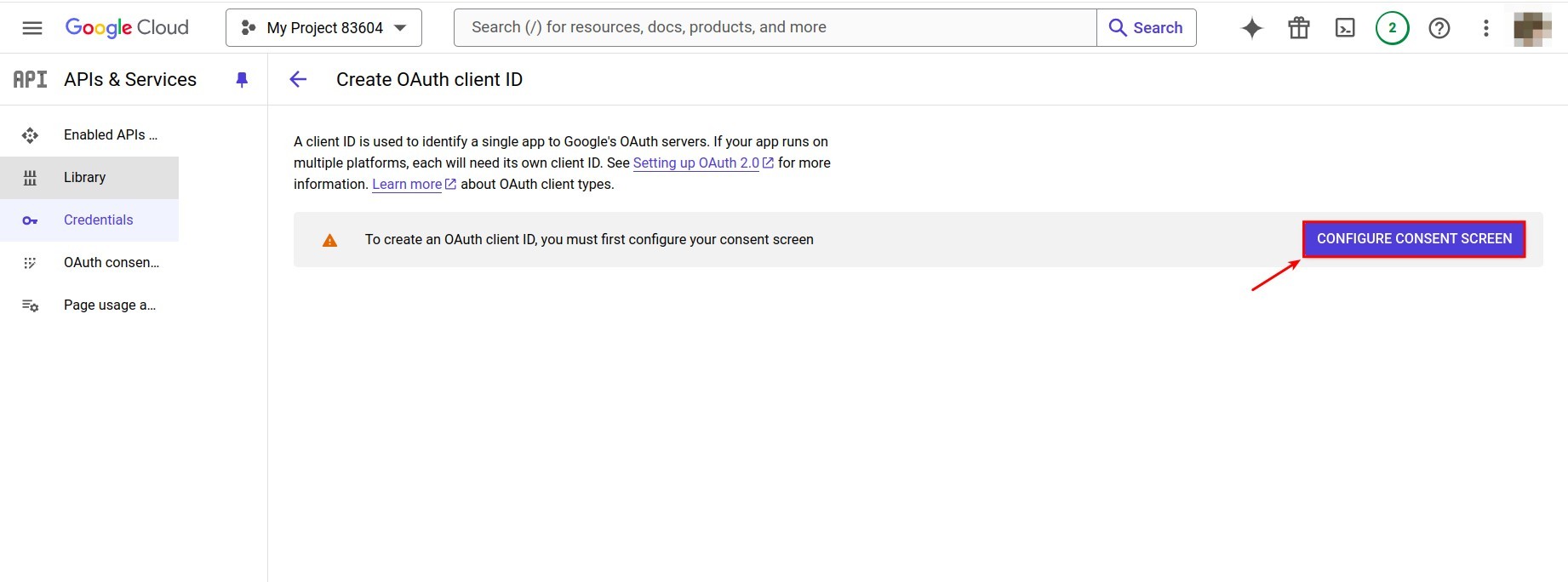Select Credentials in the sidebar
The height and width of the screenshot is (582, 1568).
[89, 220]
